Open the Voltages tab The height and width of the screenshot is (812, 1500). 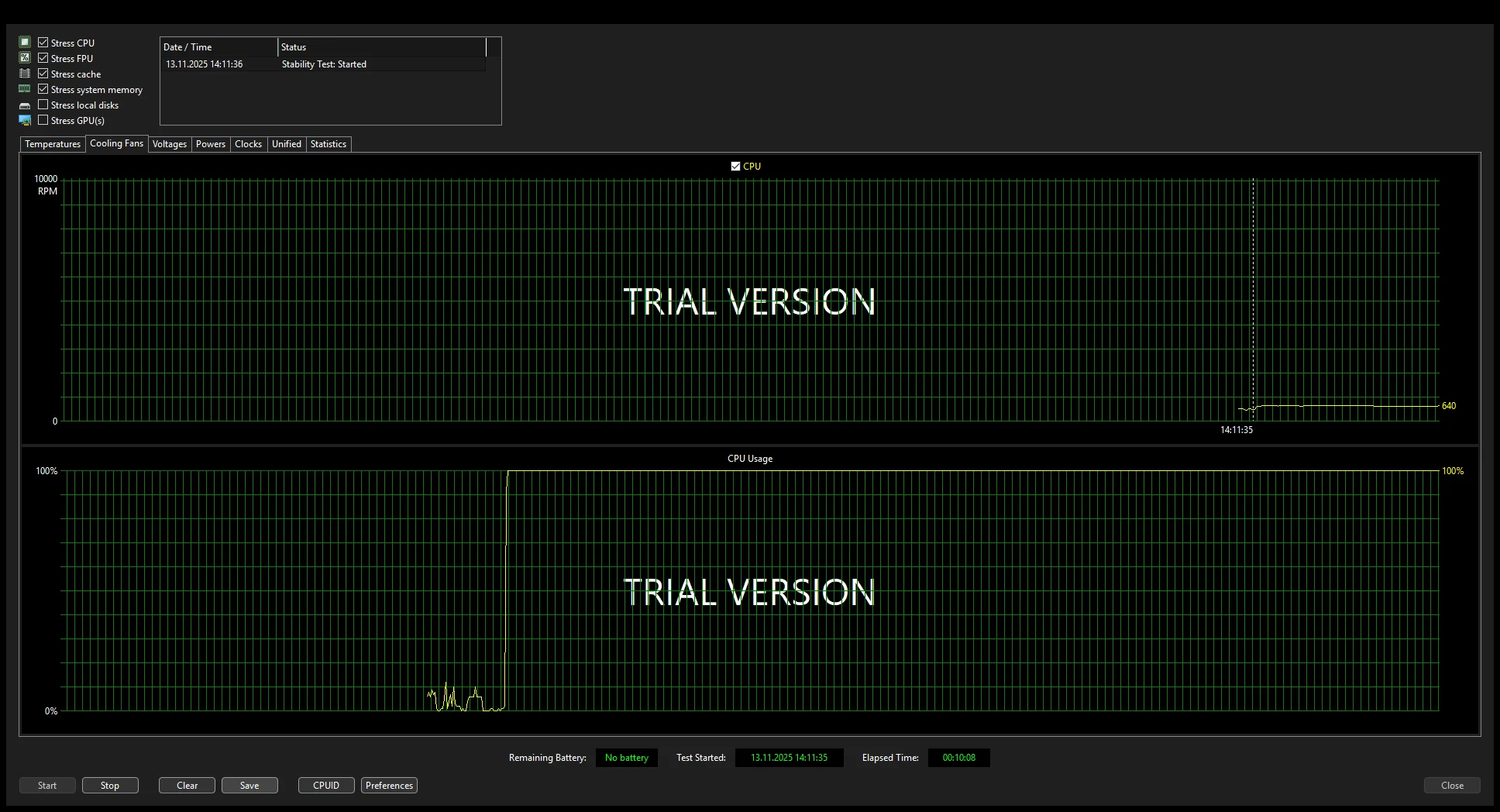(170, 144)
